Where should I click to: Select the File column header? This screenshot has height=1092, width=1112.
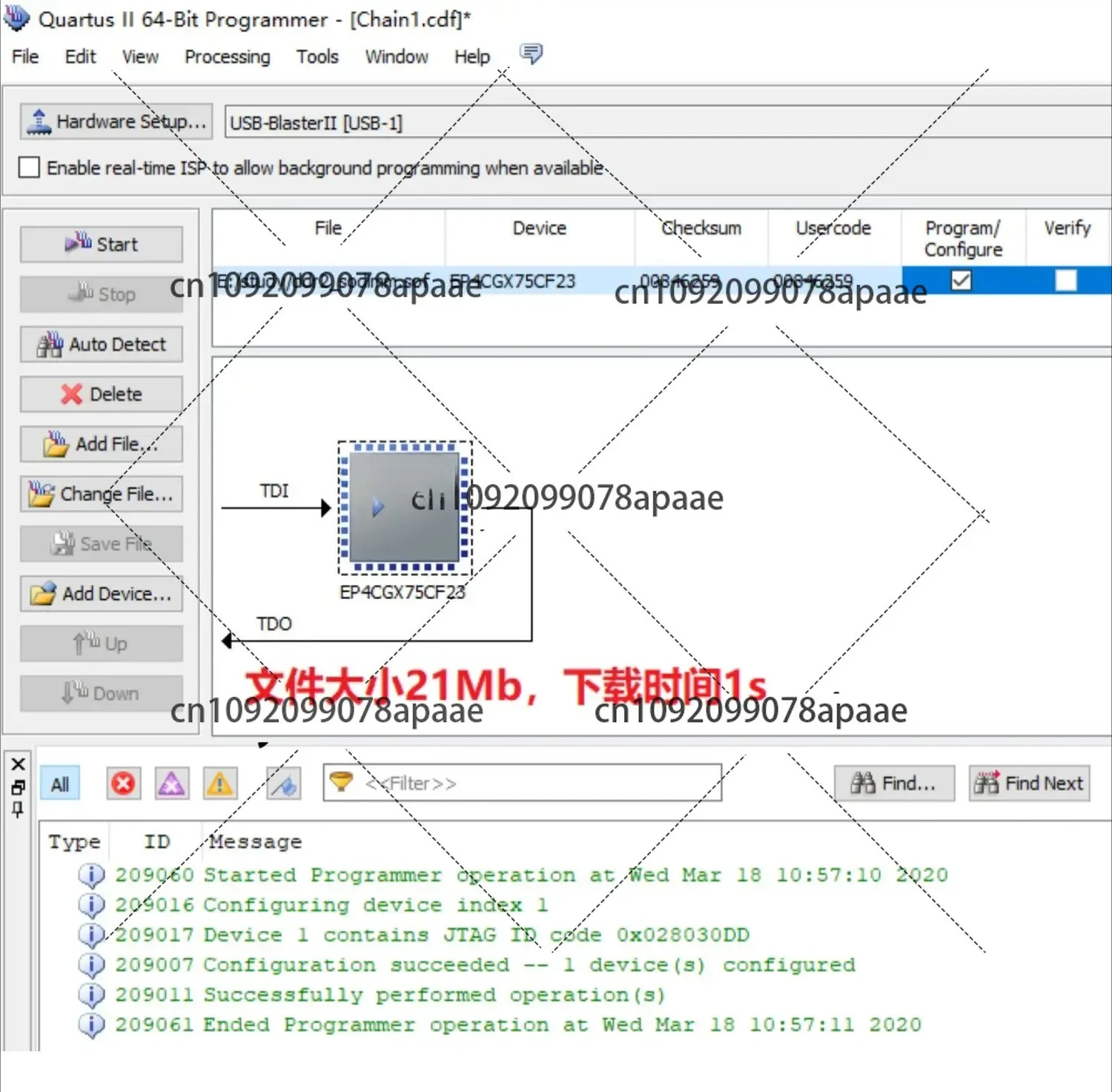[x=328, y=237]
